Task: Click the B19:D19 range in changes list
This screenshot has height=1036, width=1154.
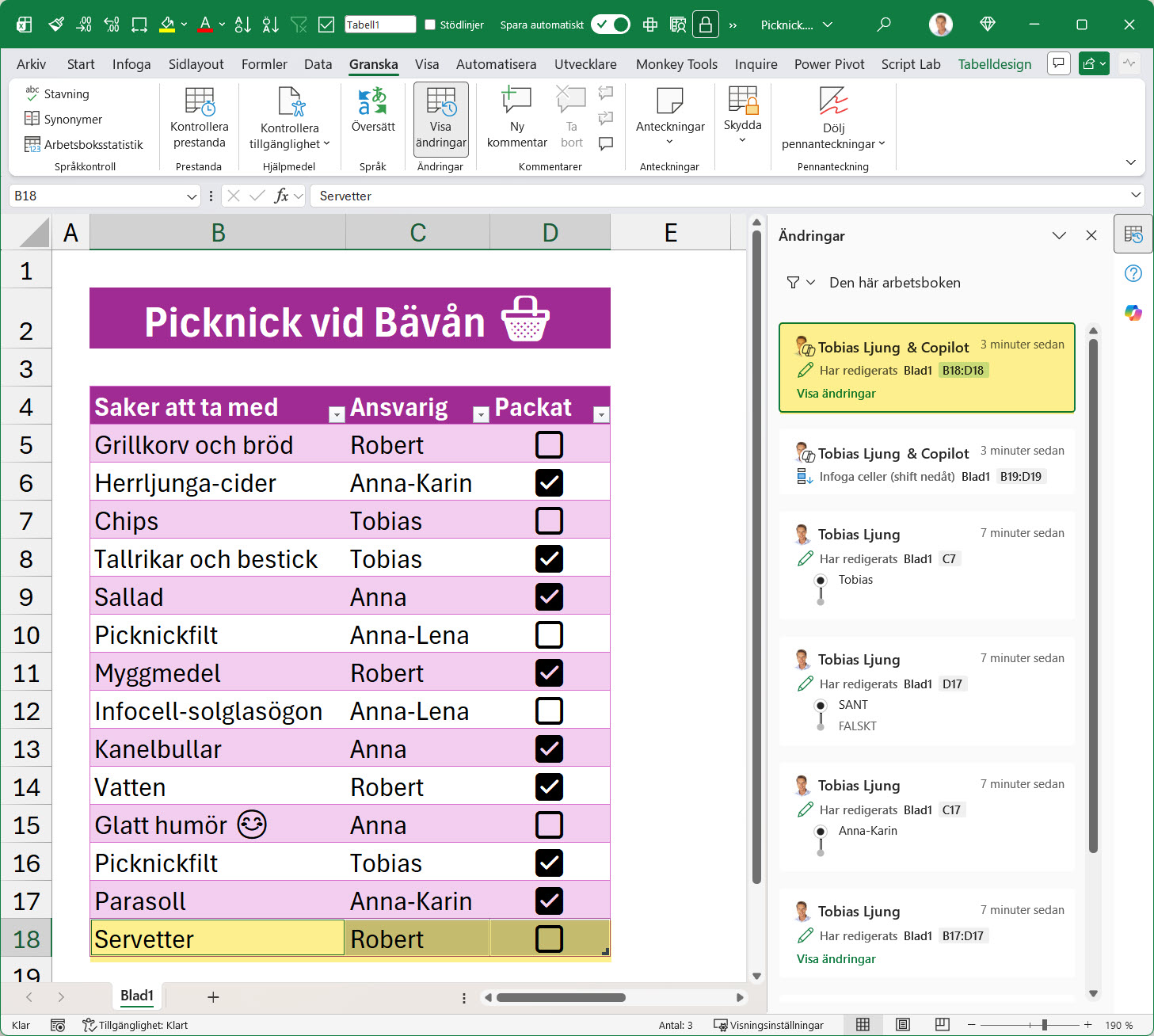Action: [x=1021, y=476]
